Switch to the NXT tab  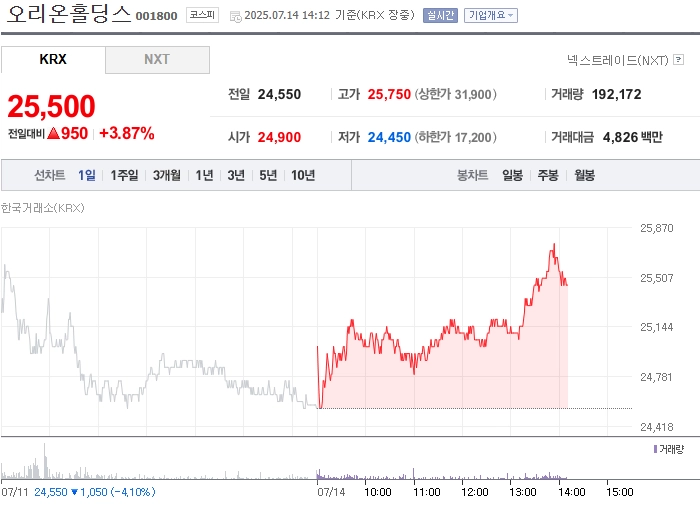tap(157, 59)
